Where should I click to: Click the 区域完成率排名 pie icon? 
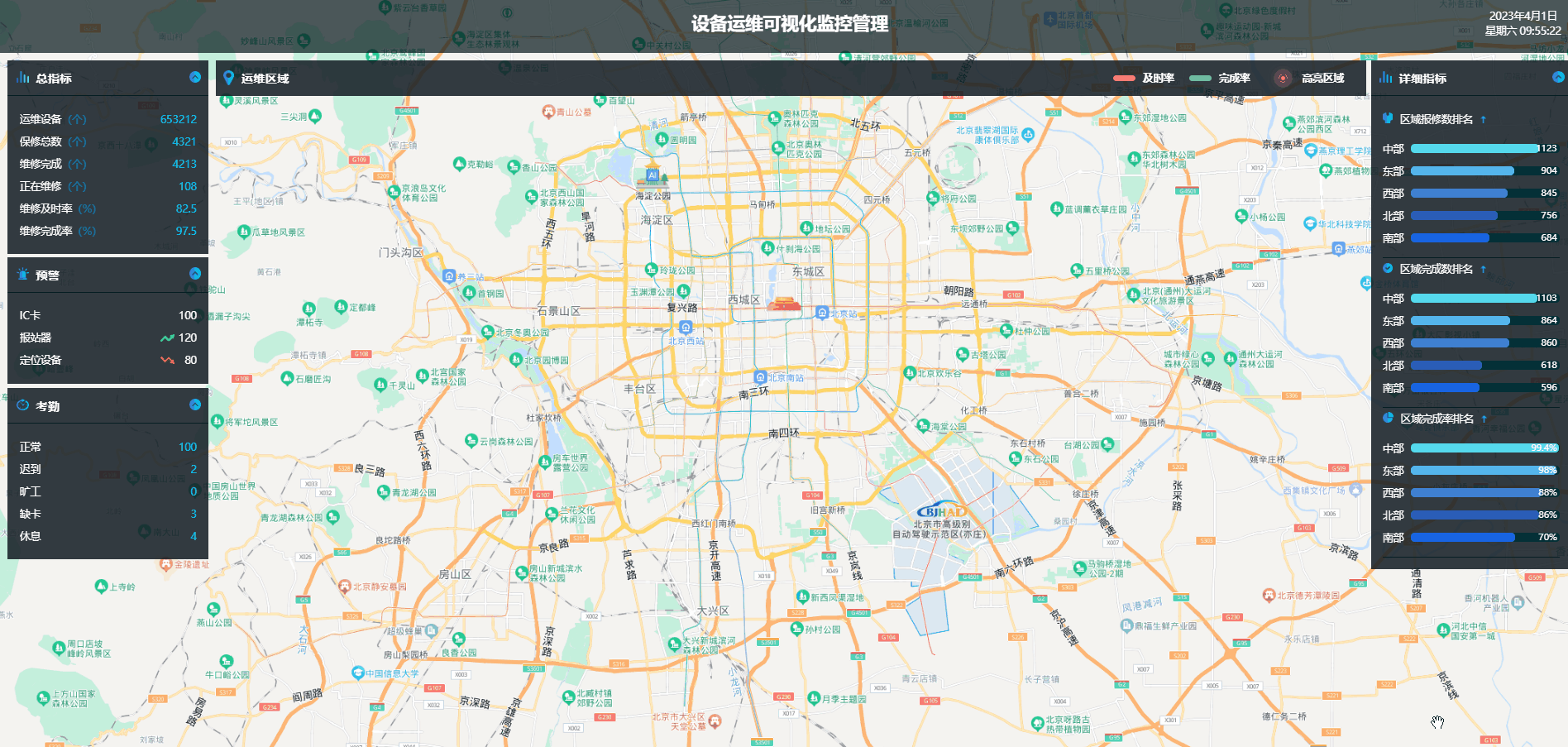[1388, 418]
